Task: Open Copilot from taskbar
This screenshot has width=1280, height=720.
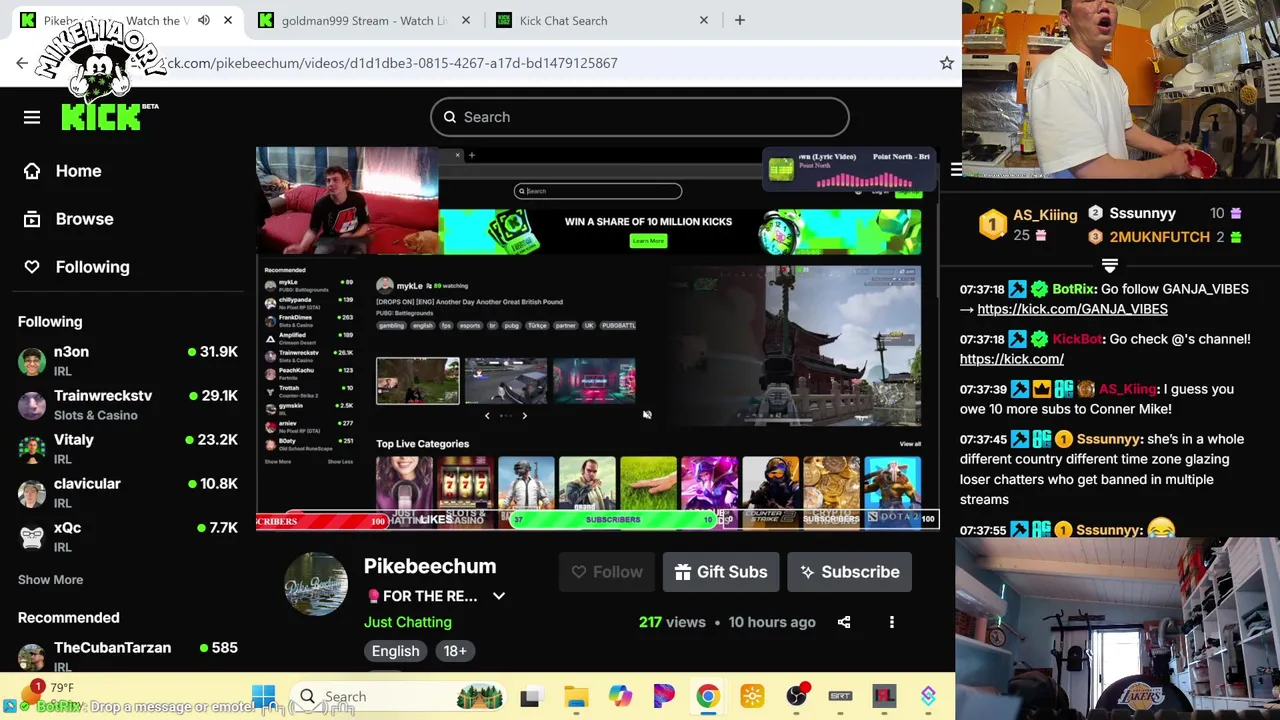Action: click(x=620, y=696)
